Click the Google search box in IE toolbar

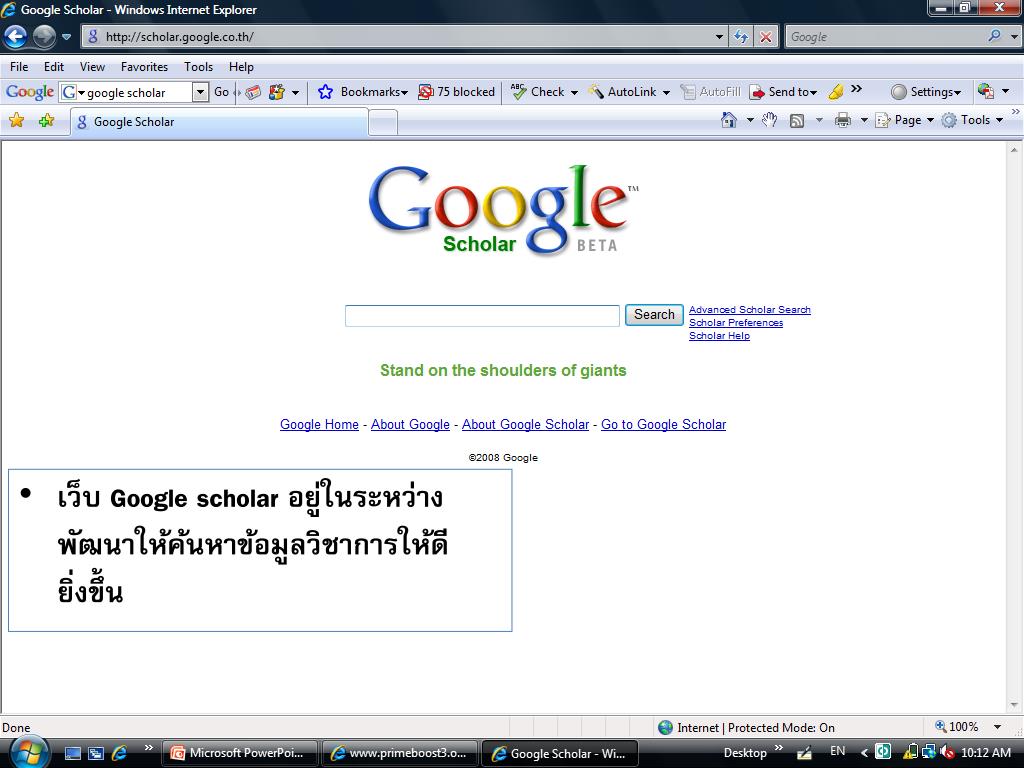pos(885,37)
